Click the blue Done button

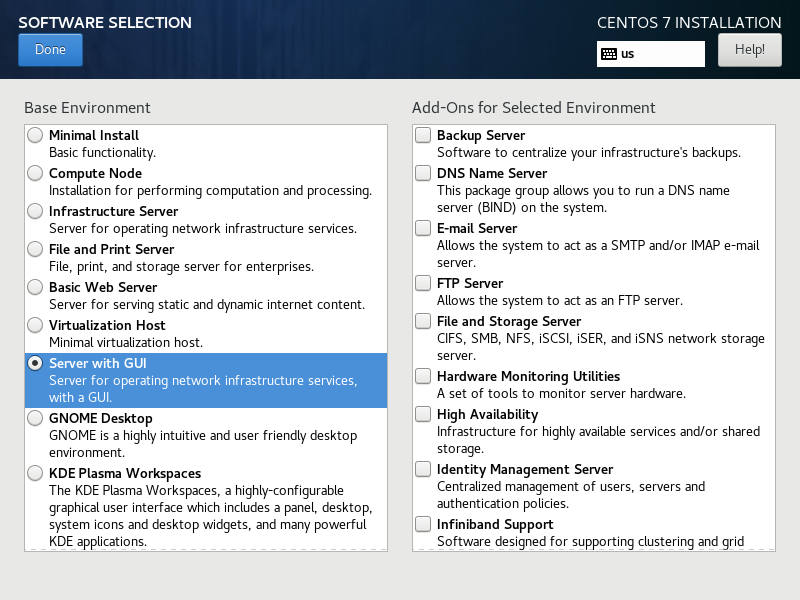tap(50, 50)
